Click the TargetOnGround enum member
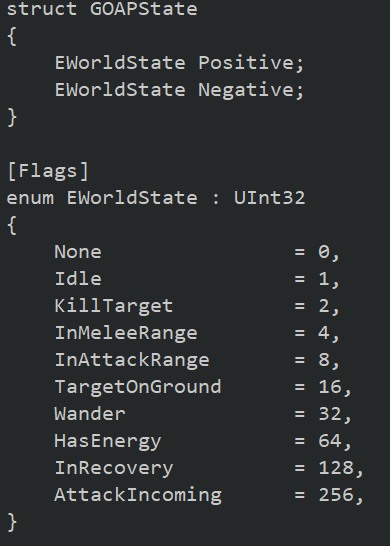Image resolution: width=390 pixels, height=546 pixels. 138,387
